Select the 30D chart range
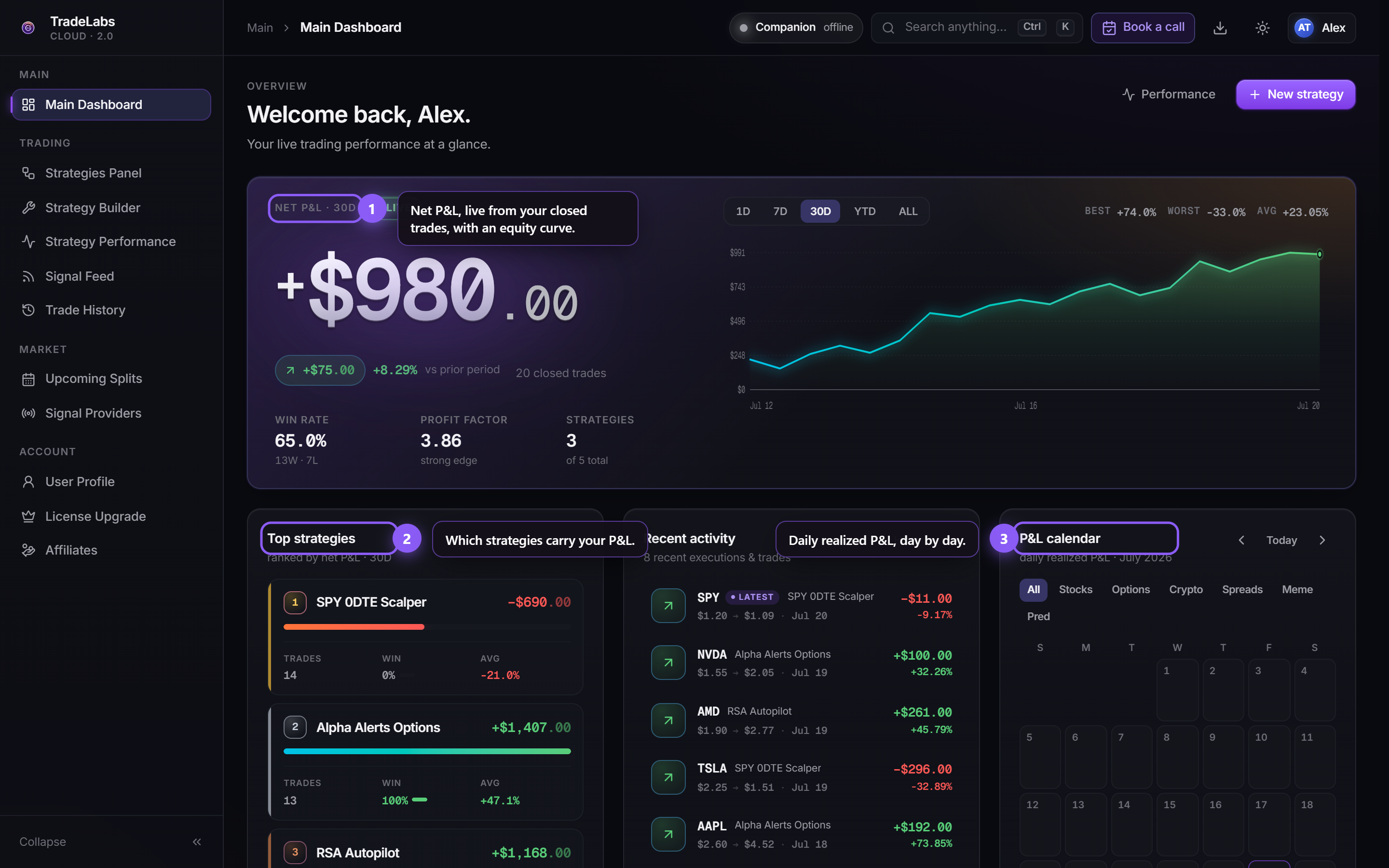The height and width of the screenshot is (868, 1389). (820, 211)
